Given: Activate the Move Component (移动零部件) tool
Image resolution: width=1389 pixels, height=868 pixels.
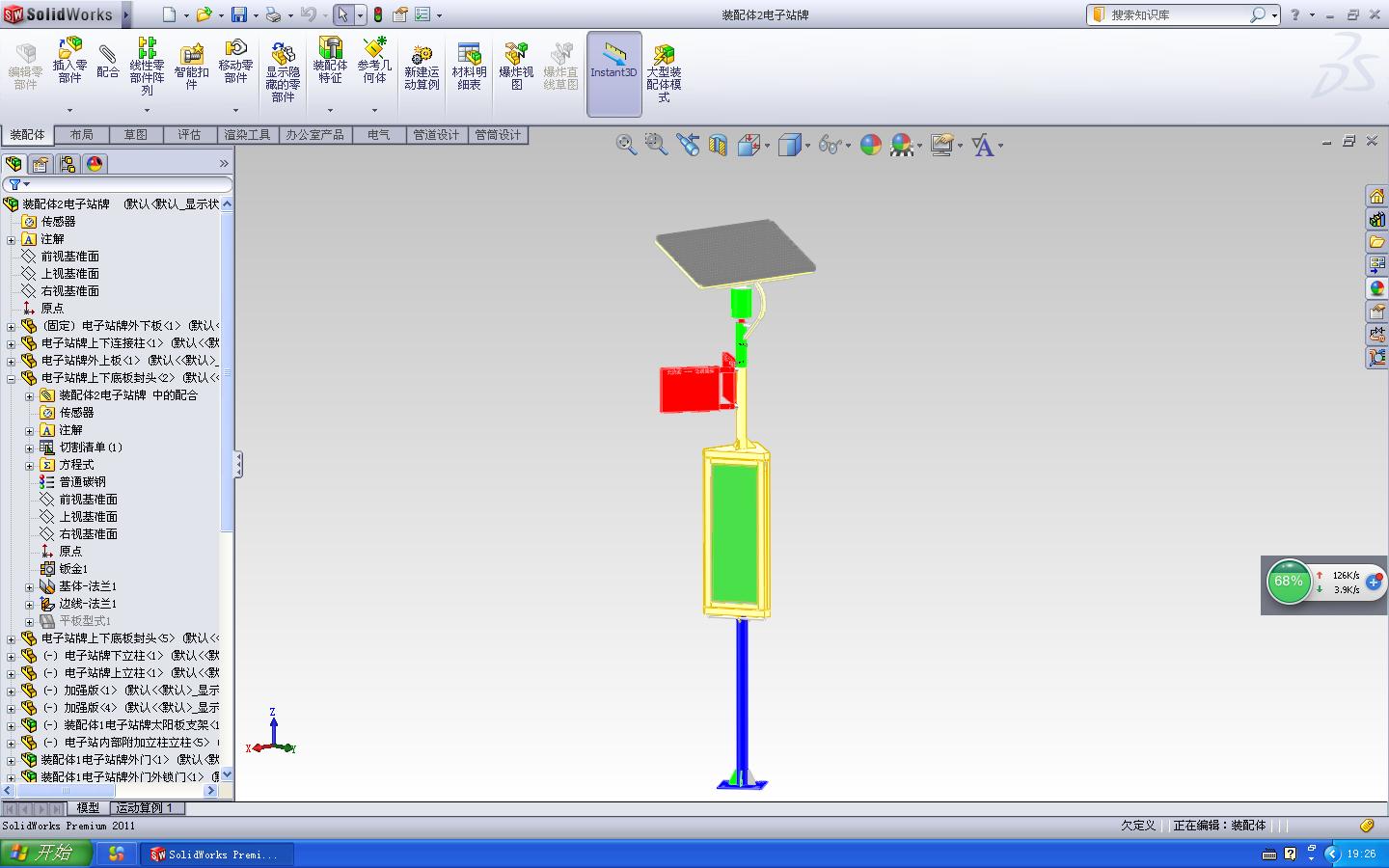Looking at the screenshot, I should click(x=235, y=60).
